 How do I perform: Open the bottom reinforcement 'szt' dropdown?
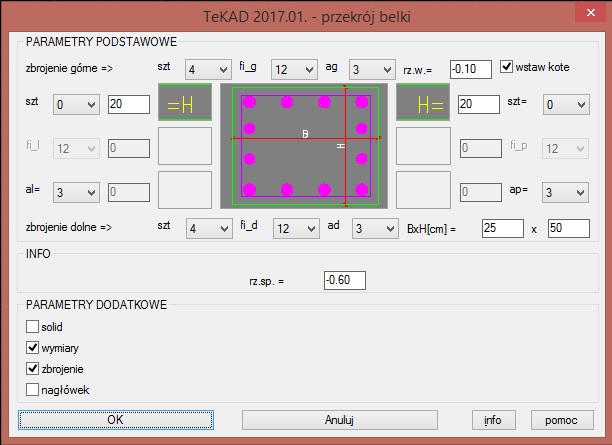point(209,228)
